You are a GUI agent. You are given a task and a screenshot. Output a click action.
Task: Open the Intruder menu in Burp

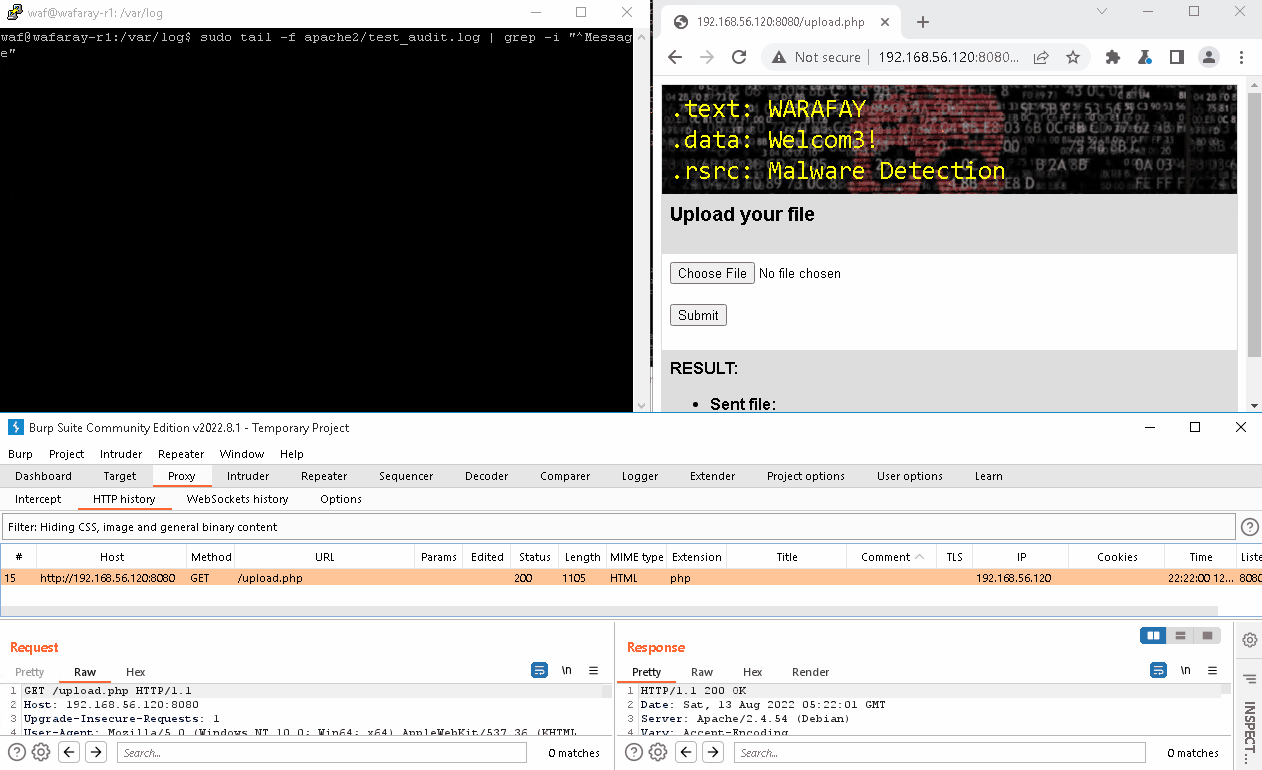121,454
